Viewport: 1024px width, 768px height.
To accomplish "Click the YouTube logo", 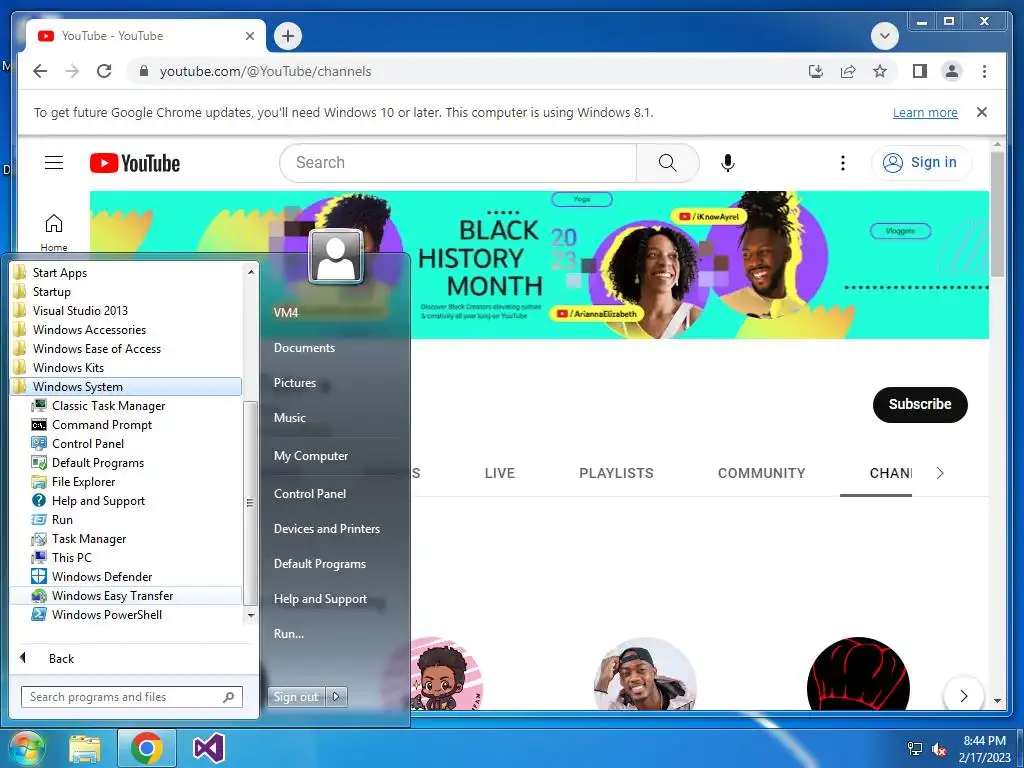I will (135, 163).
